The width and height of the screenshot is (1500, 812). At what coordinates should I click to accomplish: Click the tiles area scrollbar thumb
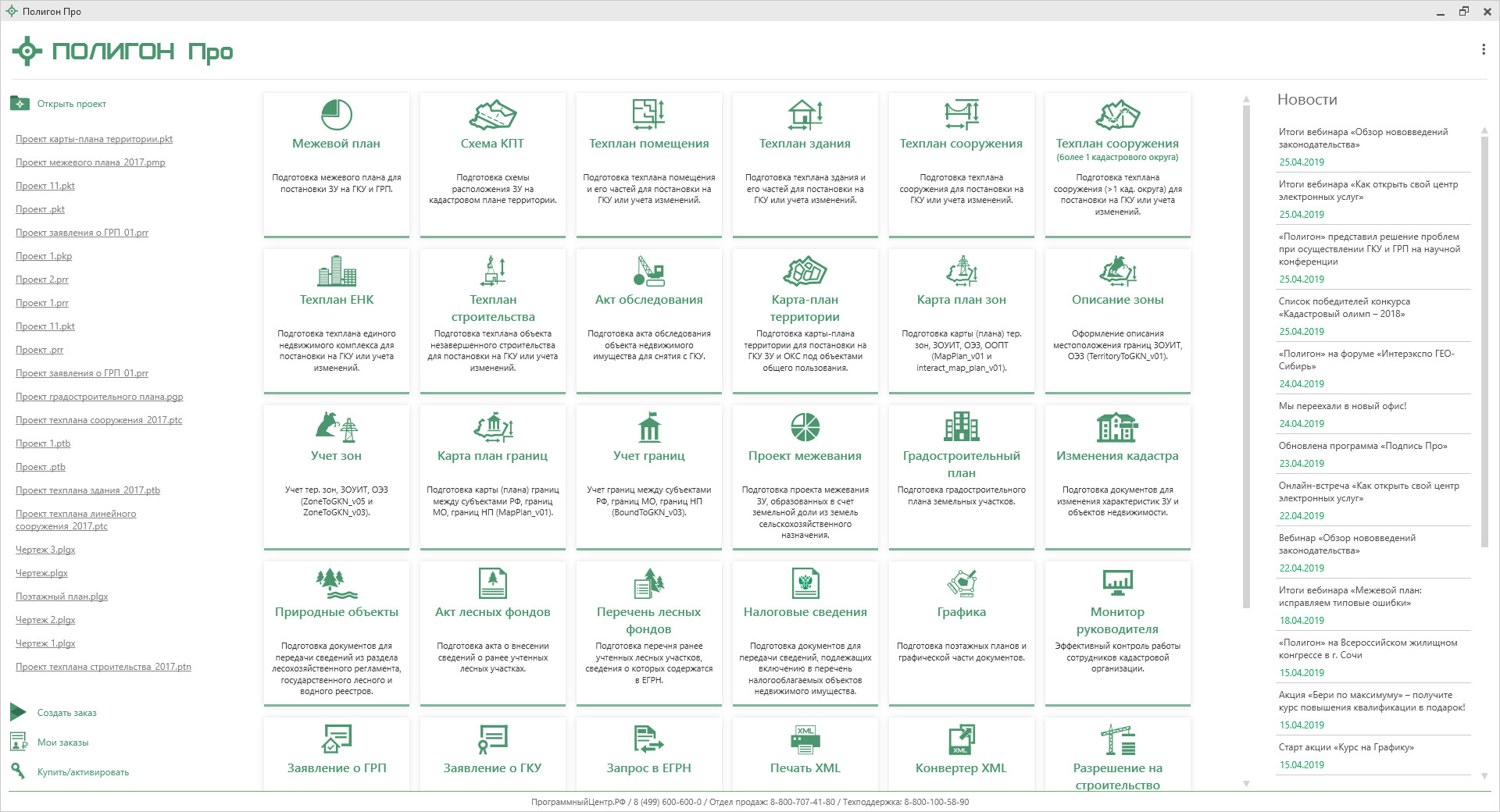point(1246,355)
